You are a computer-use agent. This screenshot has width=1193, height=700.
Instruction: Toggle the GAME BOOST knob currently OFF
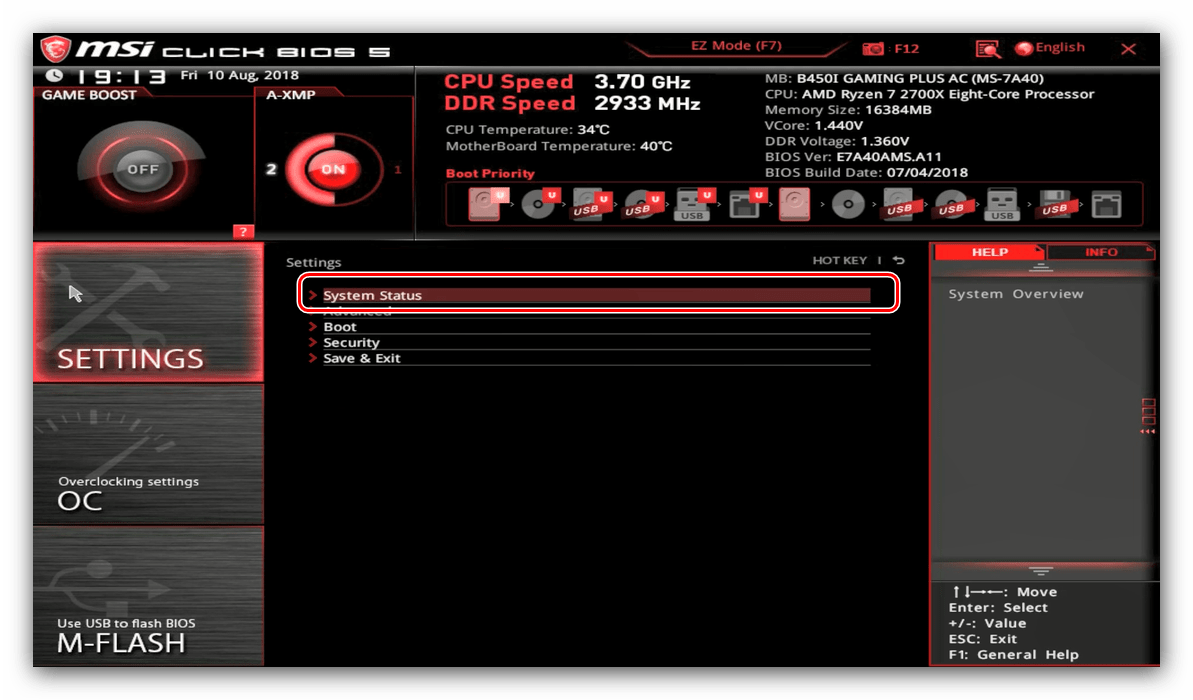(142, 169)
